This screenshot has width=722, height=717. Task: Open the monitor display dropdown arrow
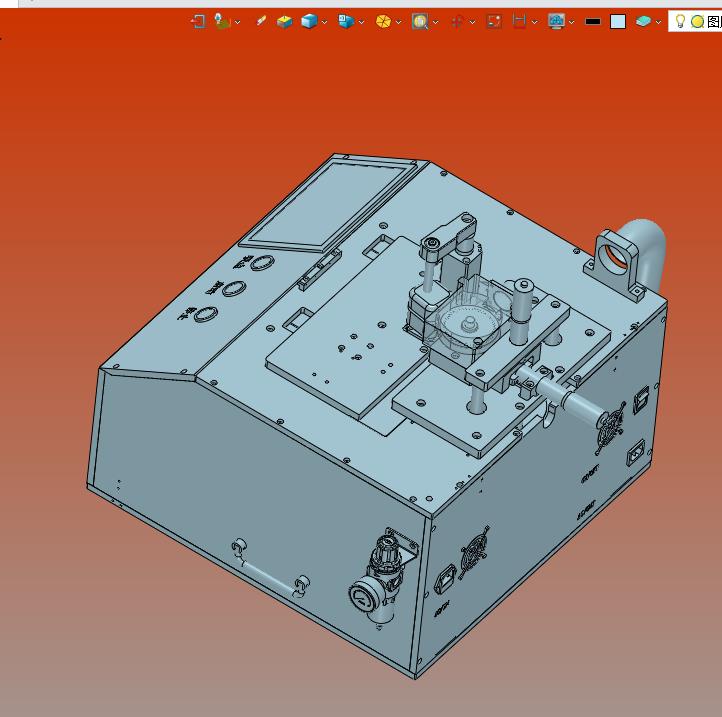571,22
